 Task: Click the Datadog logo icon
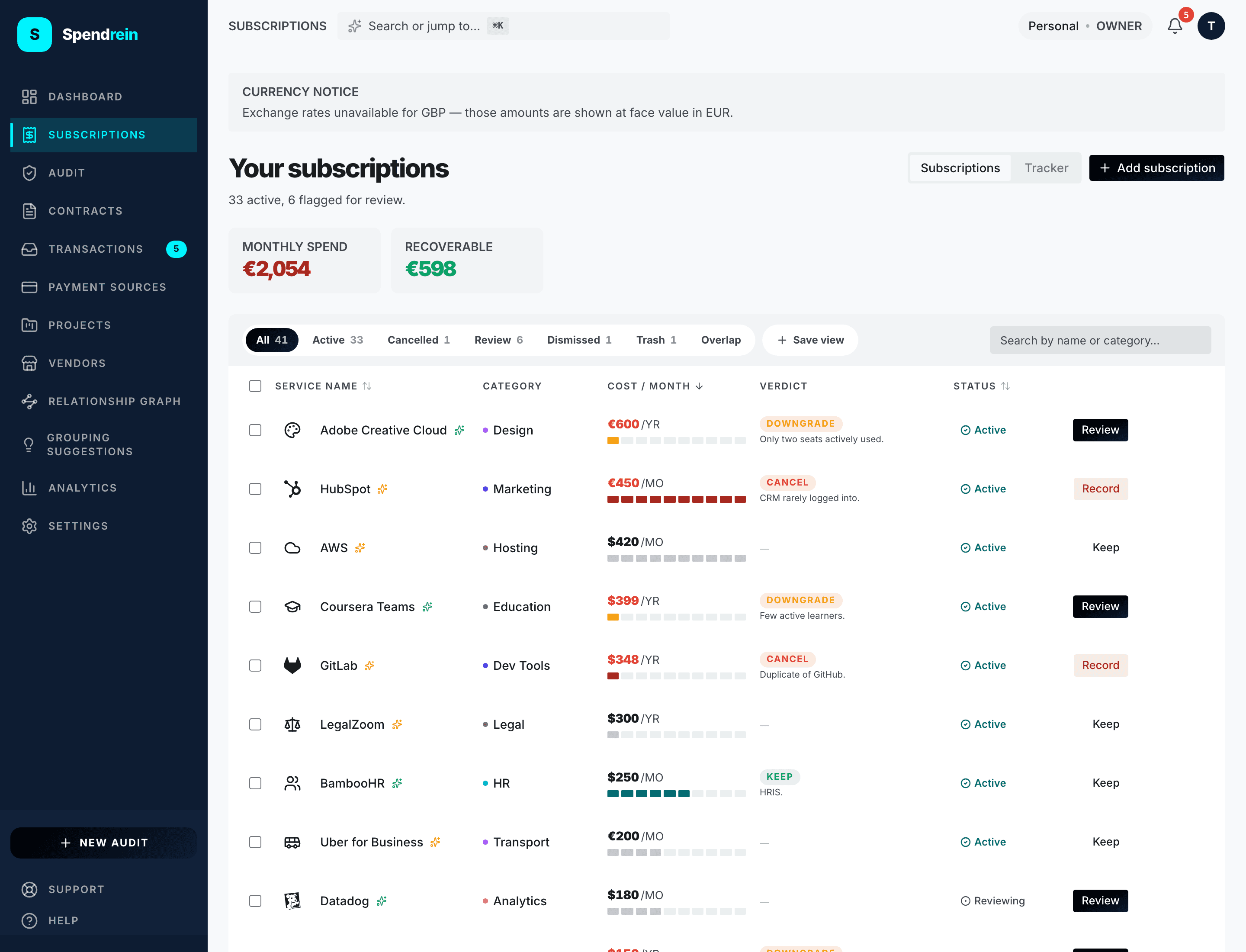point(292,901)
